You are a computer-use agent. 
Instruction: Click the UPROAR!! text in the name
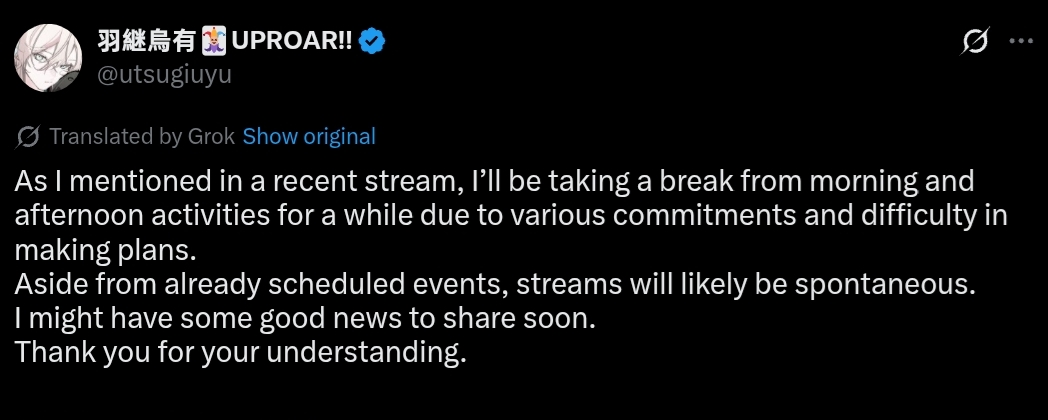coord(291,42)
